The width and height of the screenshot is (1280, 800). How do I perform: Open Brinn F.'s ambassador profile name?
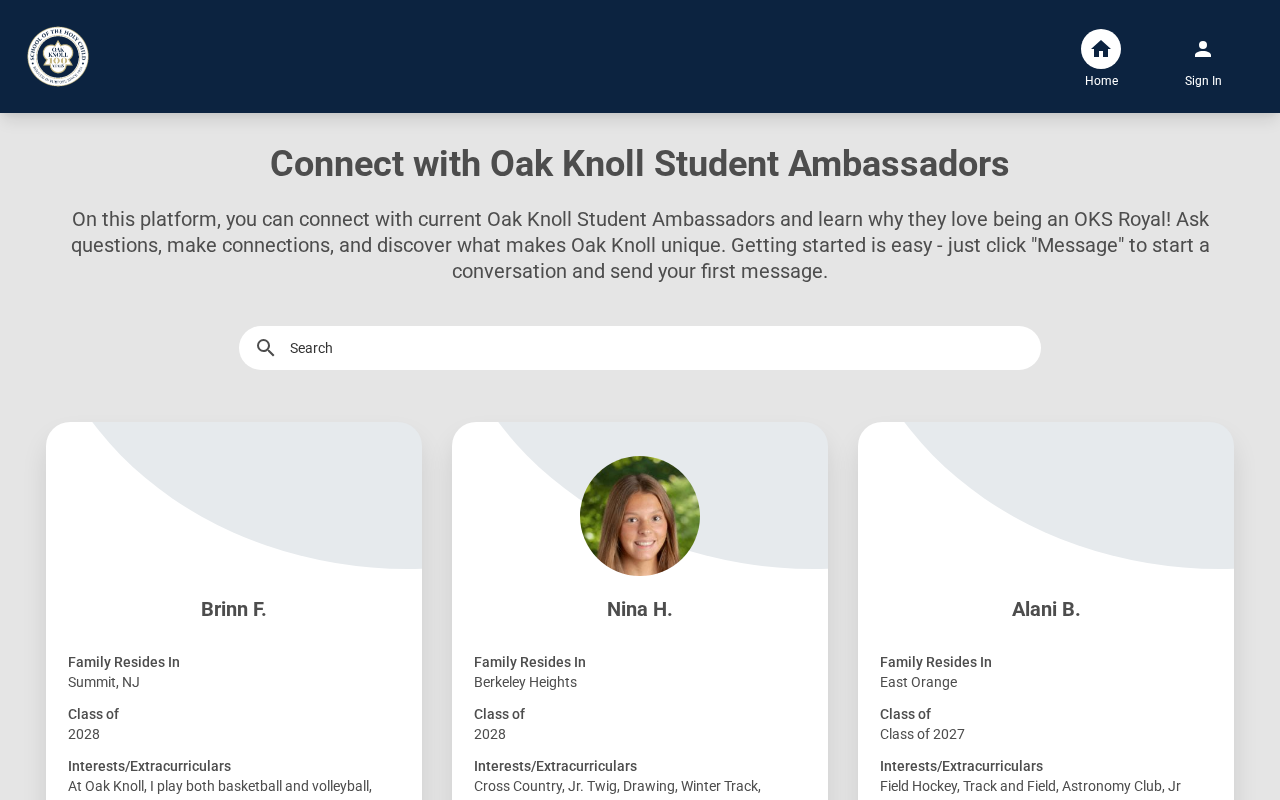click(x=234, y=609)
